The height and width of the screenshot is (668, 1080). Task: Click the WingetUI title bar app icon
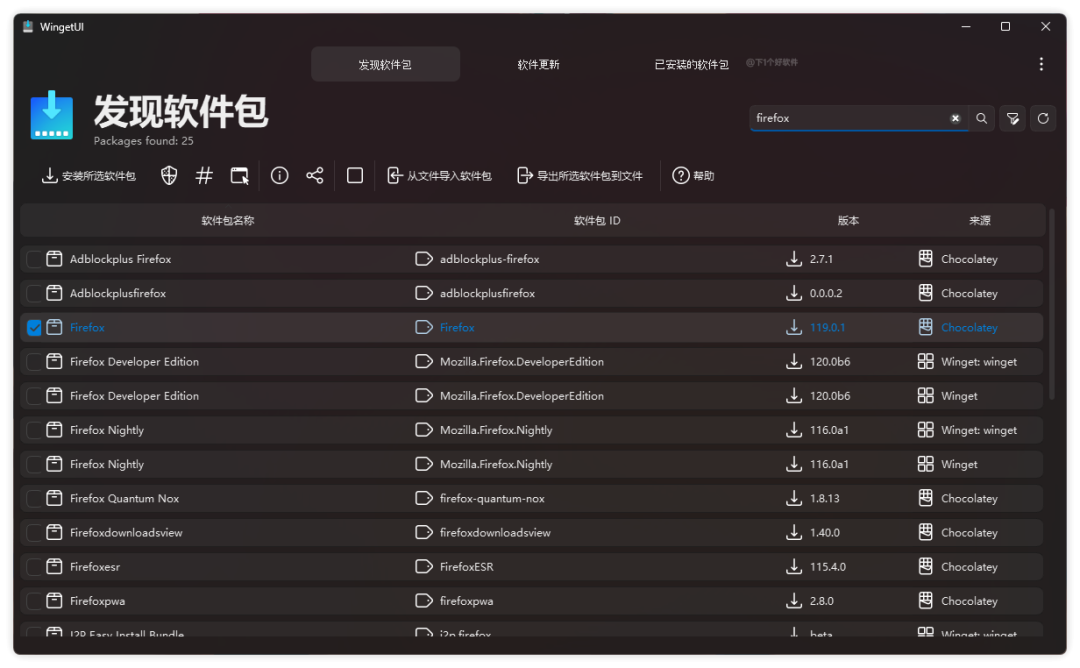tap(28, 27)
